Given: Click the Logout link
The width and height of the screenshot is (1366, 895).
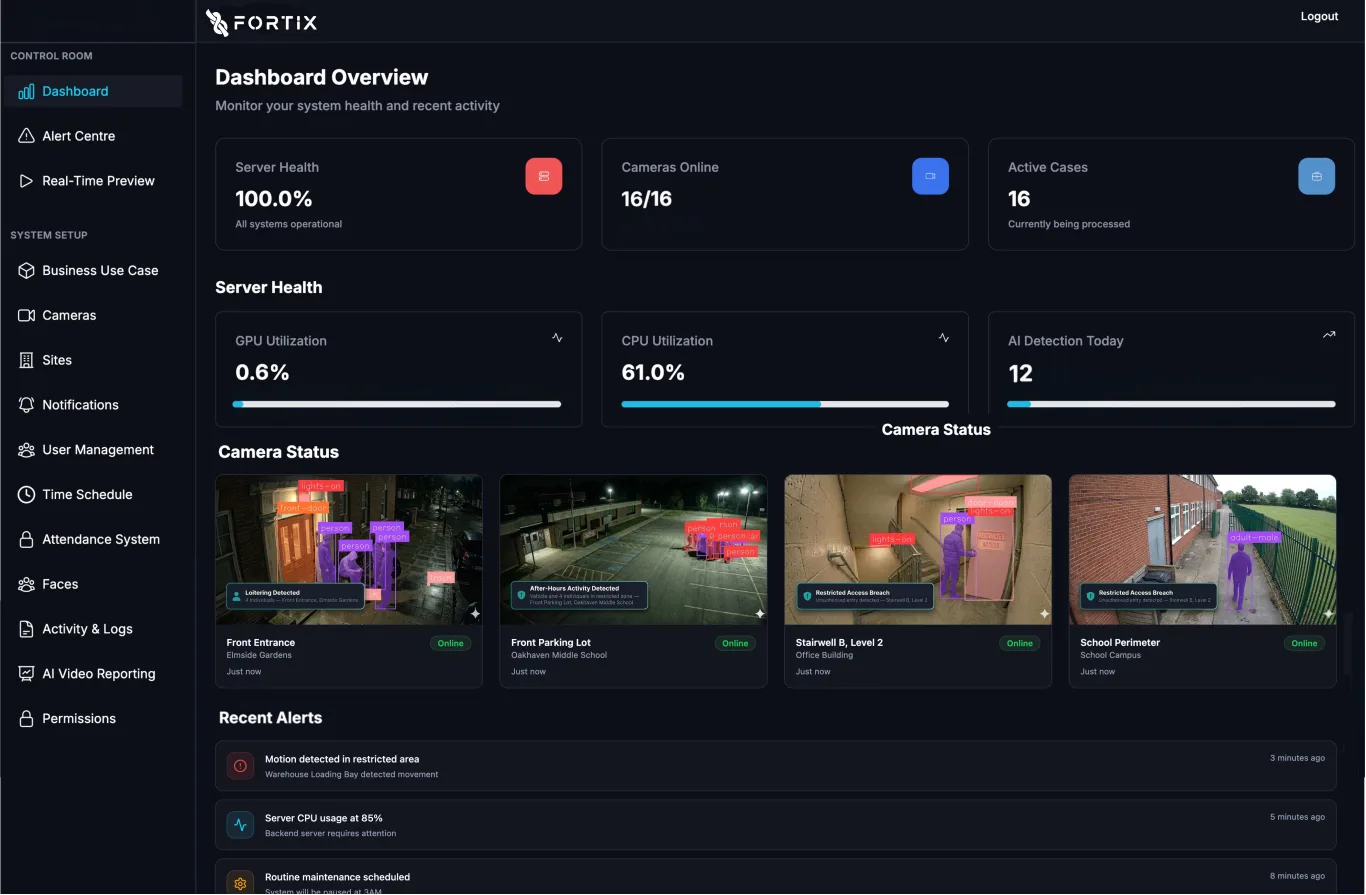Looking at the screenshot, I should click(x=1319, y=16).
